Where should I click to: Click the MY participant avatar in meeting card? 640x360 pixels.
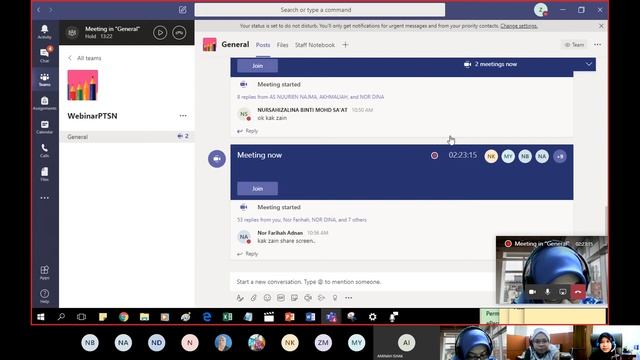click(508, 156)
